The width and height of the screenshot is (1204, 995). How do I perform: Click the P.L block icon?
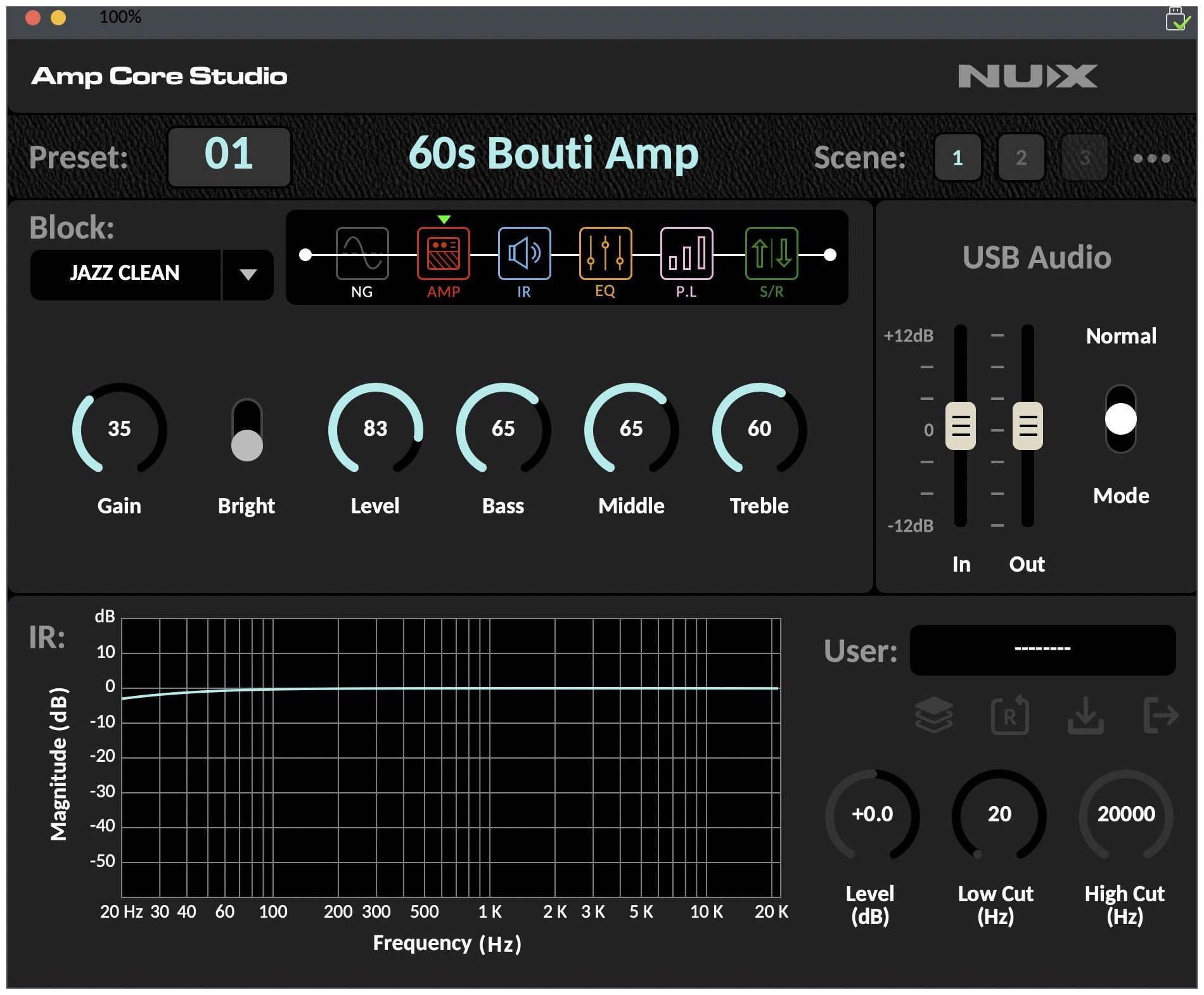[686, 254]
